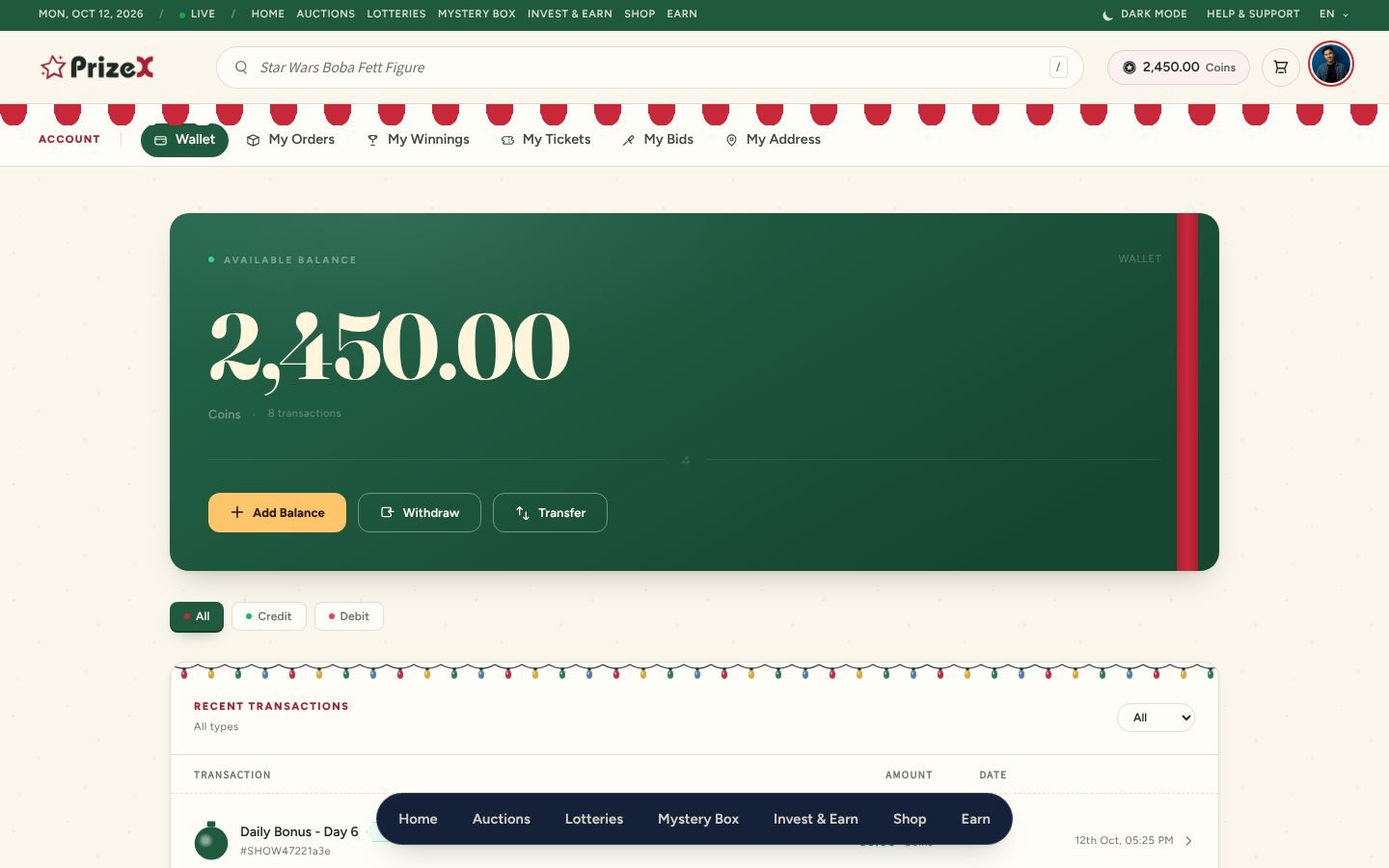Expand the EN language selector
Image resolution: width=1389 pixels, height=868 pixels.
click(1334, 14)
